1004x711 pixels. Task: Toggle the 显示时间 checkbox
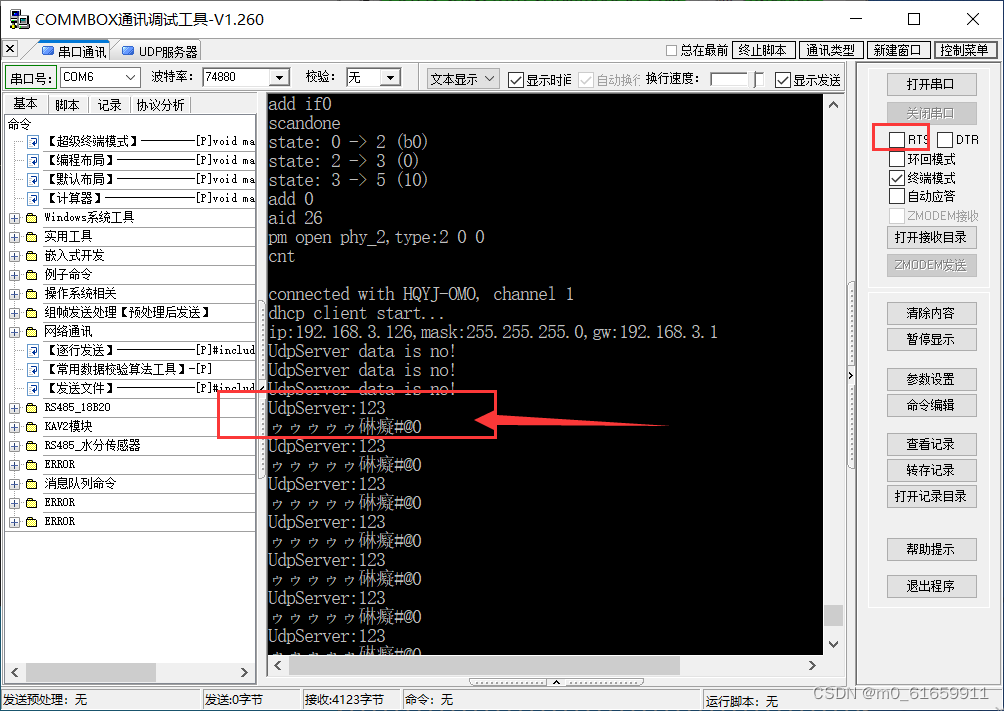515,79
